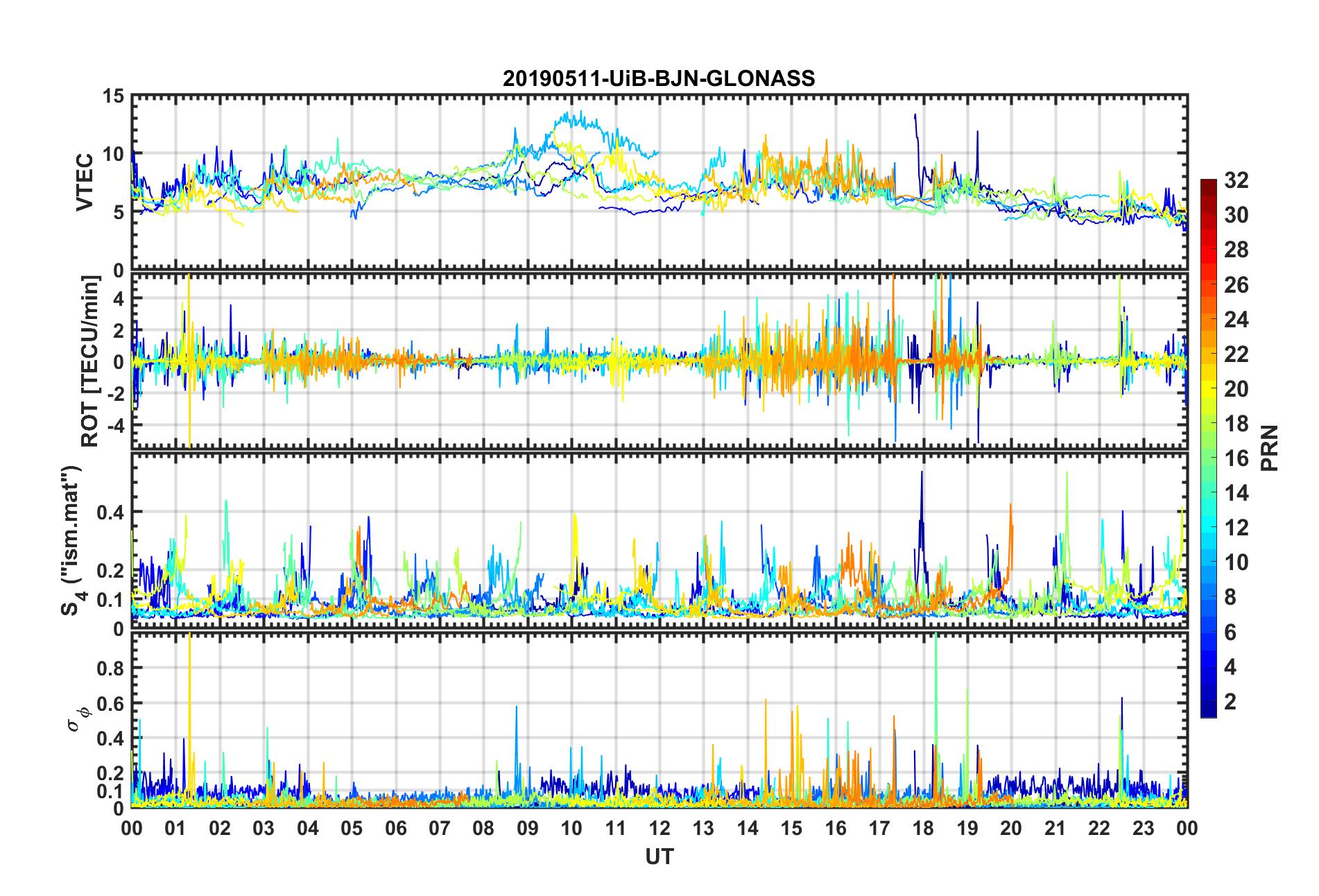The image size is (1319, 896).
Task: Click x-axis tick label 12
Action: 659,828
